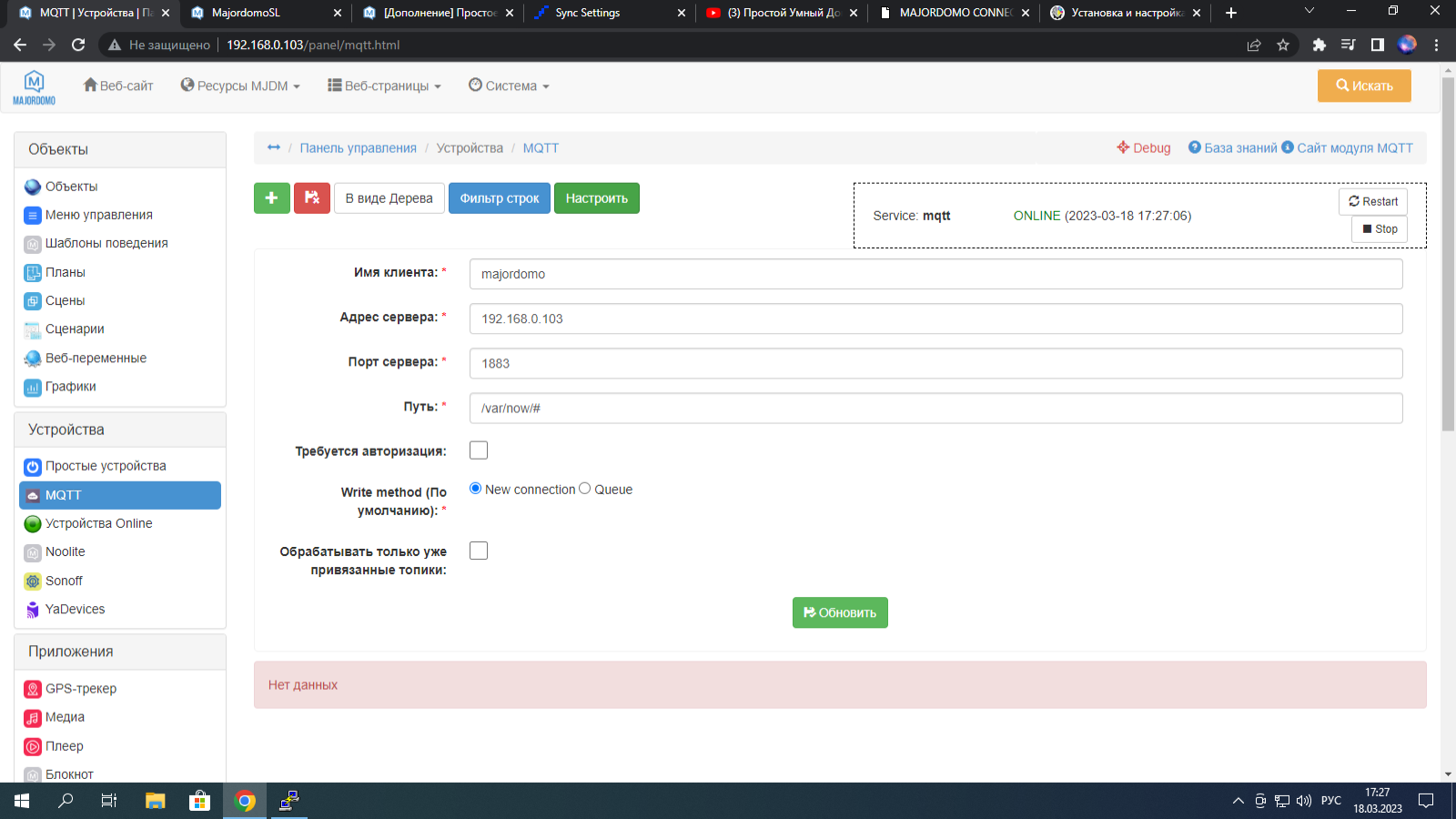Open the Объекты sidebar item
This screenshot has width=1456, height=819.
click(71, 187)
